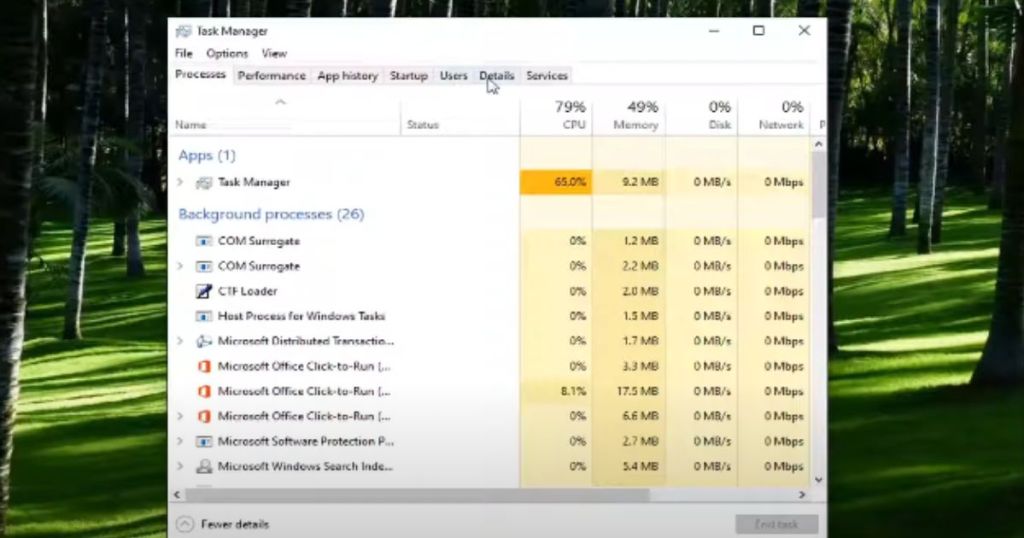This screenshot has width=1024, height=538.
Task: Click the End task button
Action: 776,524
